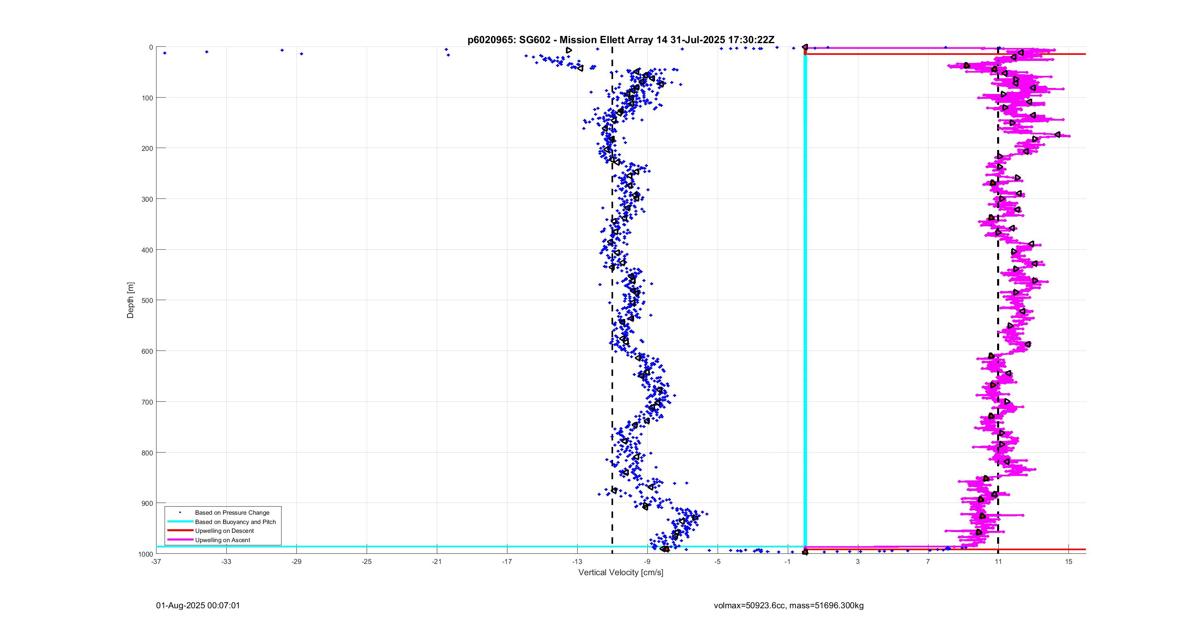Click x-axis tick label '-9'

click(647, 561)
